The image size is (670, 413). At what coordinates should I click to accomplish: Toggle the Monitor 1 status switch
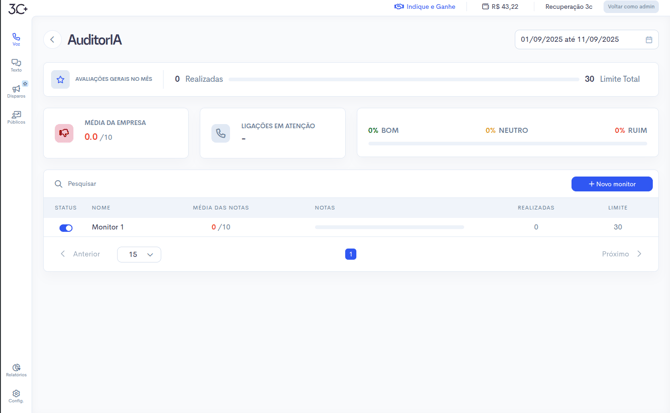[66, 228]
